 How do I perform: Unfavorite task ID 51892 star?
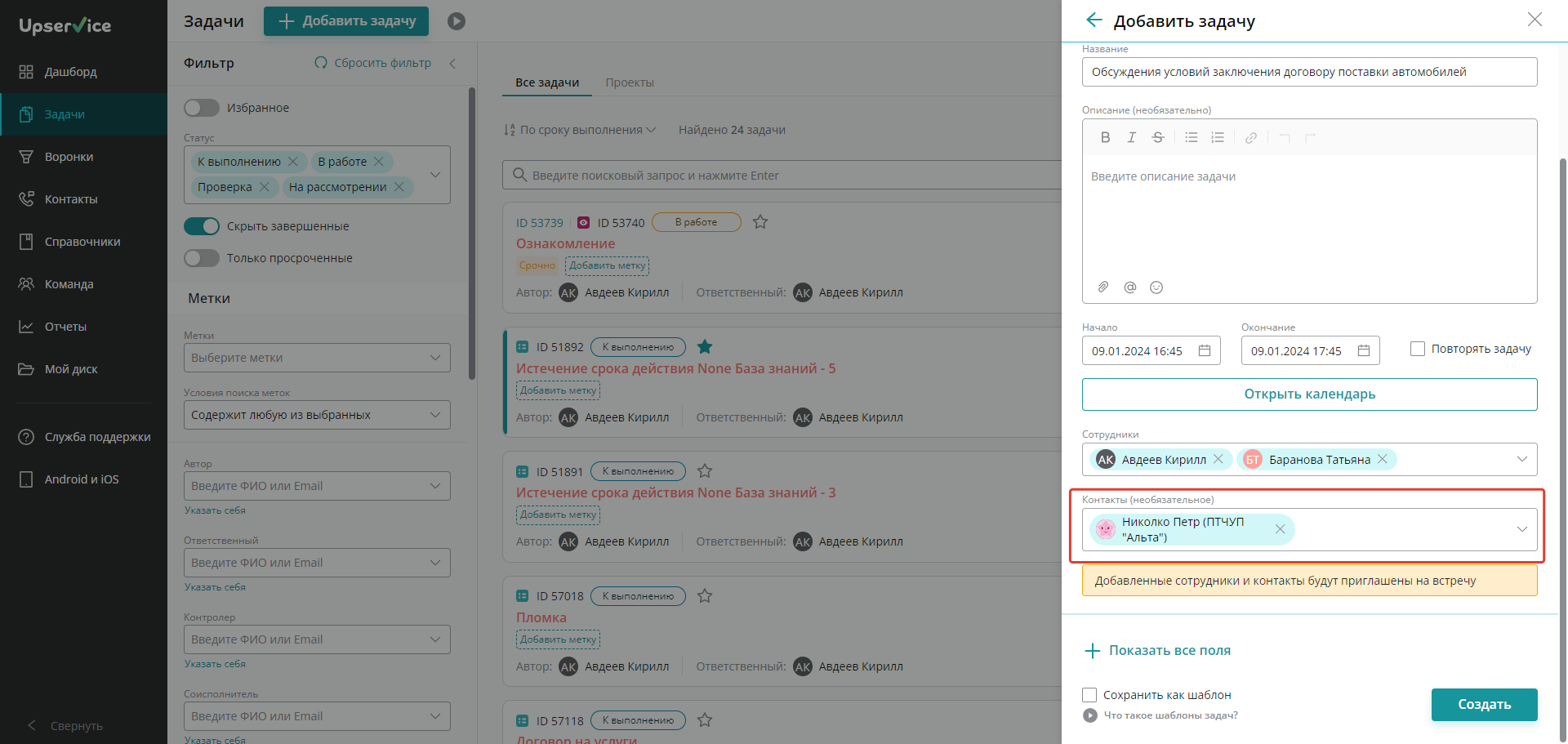tap(705, 347)
